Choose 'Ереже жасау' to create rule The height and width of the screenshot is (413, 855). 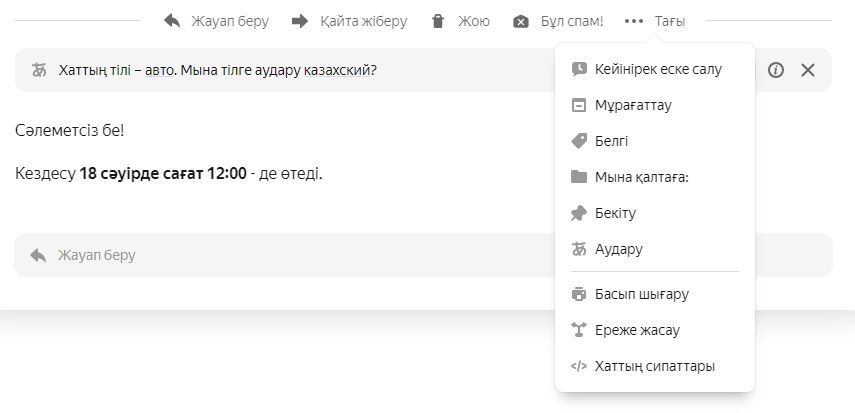pyautogui.click(x=637, y=329)
